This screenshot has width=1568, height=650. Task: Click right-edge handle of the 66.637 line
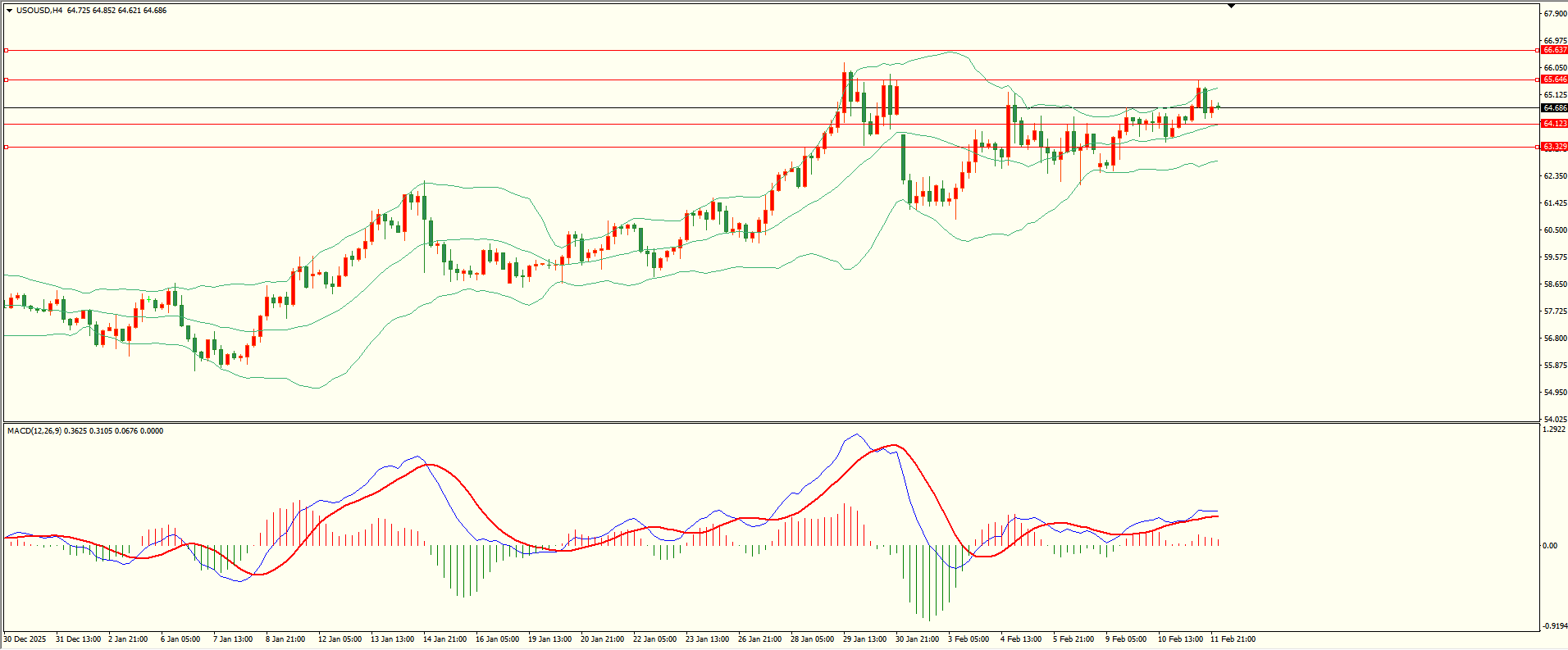[1537, 51]
